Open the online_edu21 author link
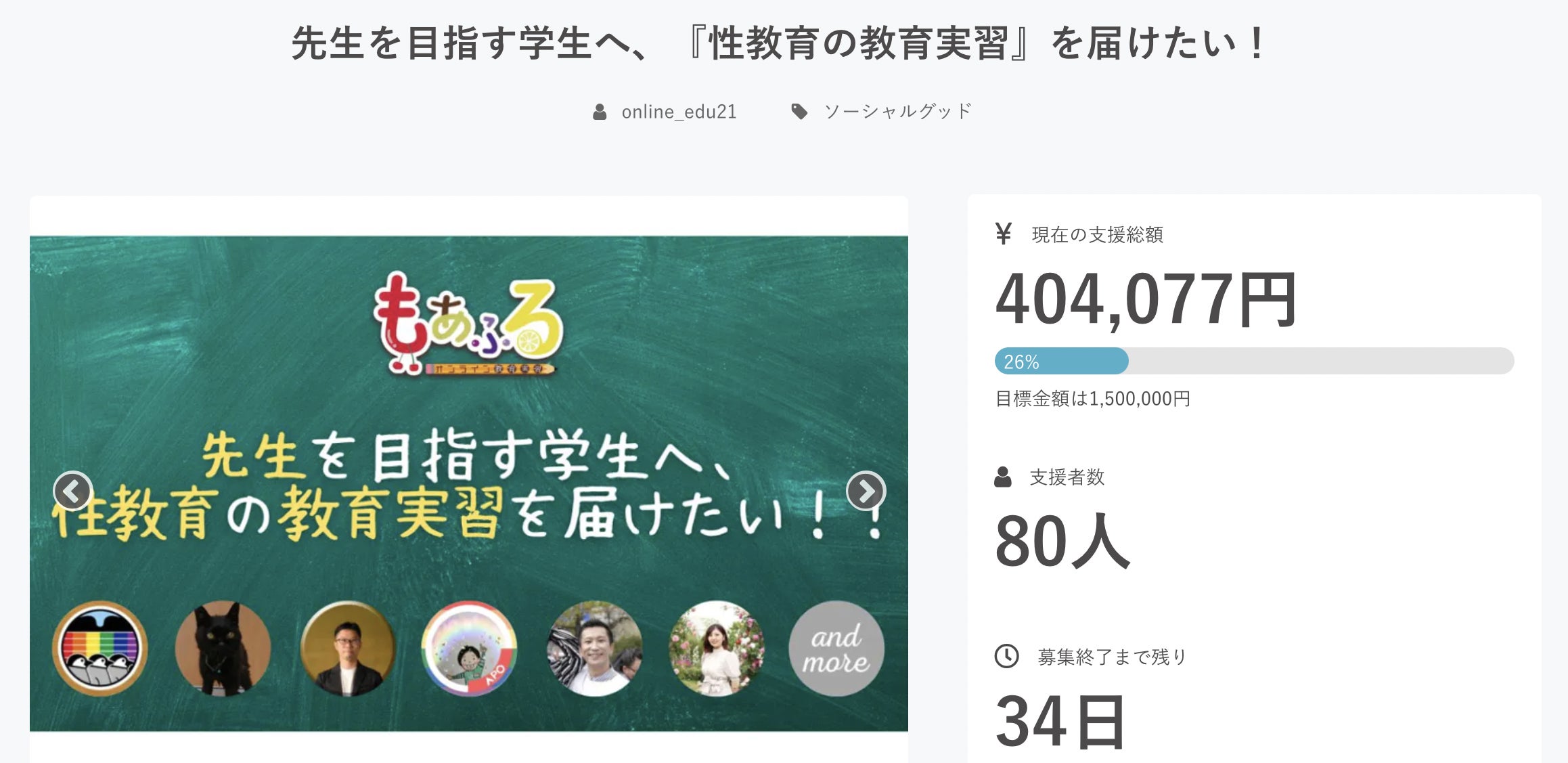 679,112
